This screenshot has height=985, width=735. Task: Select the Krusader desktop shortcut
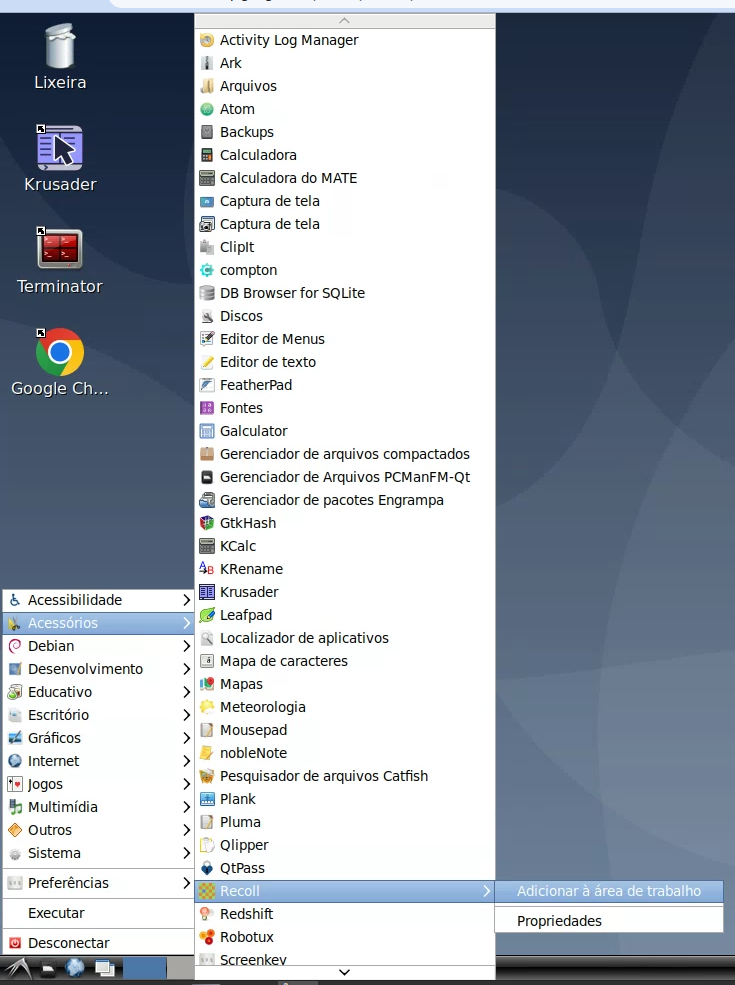(60, 158)
